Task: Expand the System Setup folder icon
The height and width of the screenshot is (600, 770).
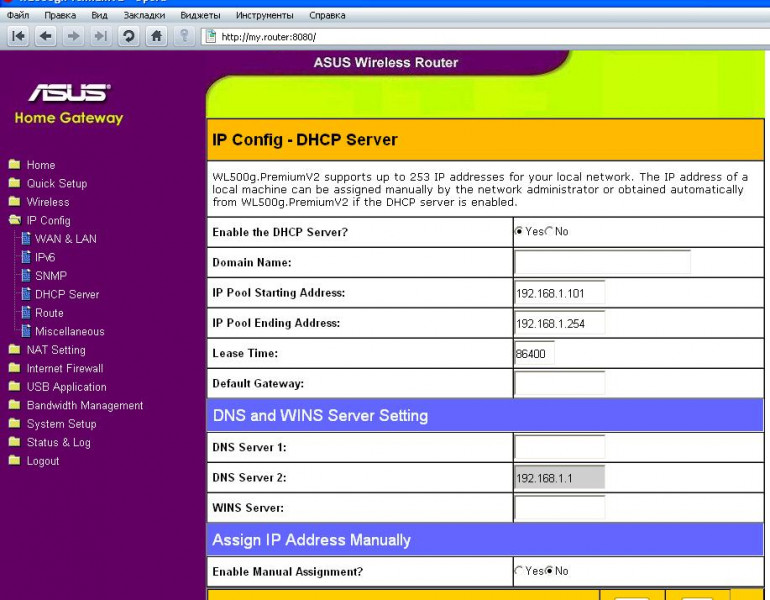Action: (15, 423)
